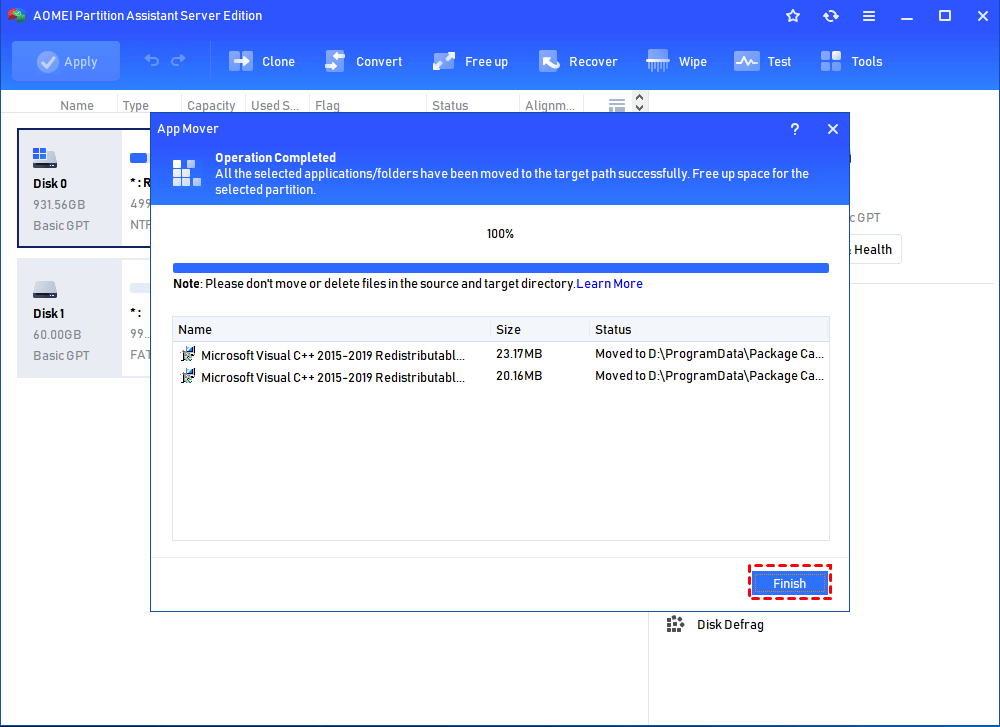1000x727 pixels.
Task: Close the App Mover dialog
Action: pyautogui.click(x=832, y=129)
